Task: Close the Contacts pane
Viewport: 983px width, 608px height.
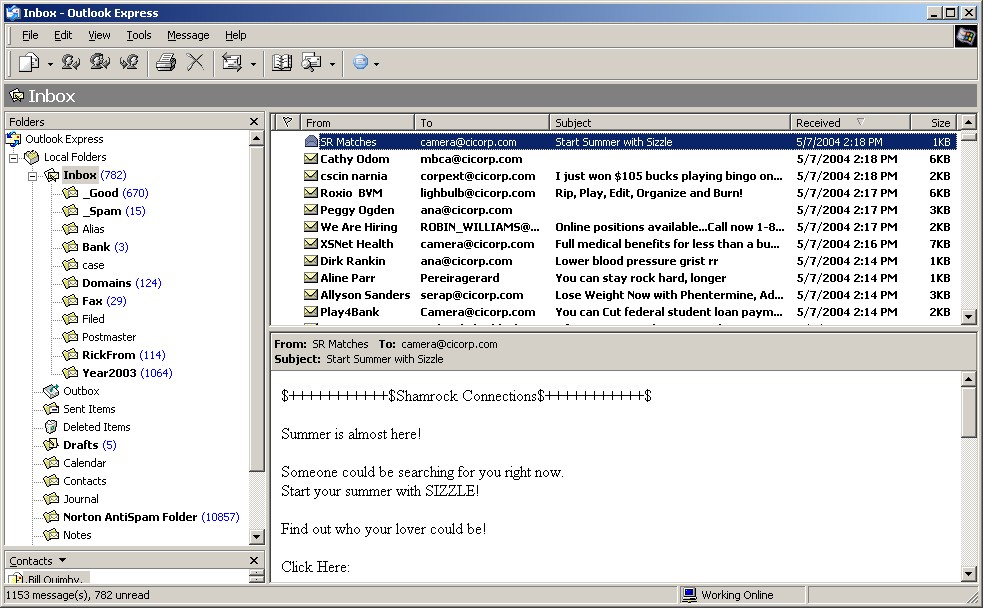Action: pos(254,560)
